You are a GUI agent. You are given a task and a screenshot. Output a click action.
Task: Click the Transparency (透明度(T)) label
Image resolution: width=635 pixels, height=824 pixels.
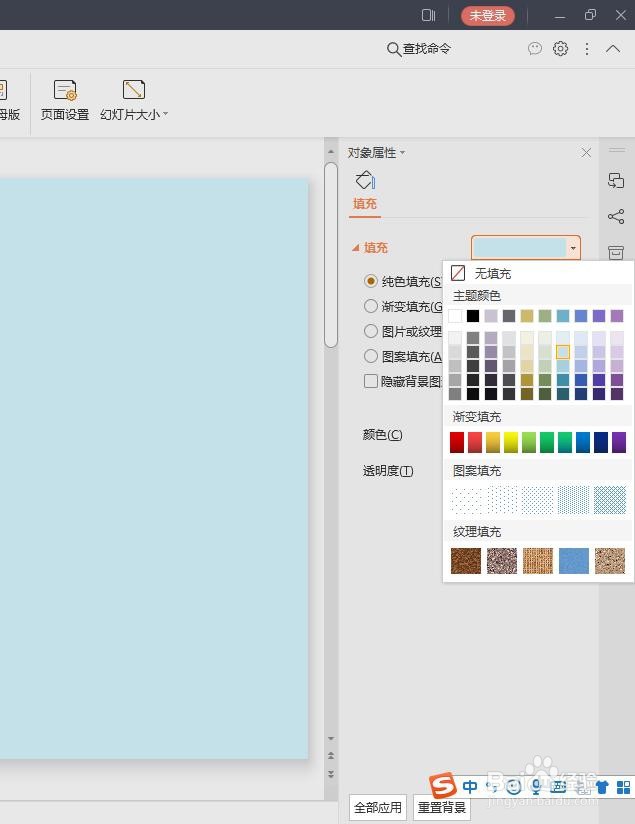388,471
